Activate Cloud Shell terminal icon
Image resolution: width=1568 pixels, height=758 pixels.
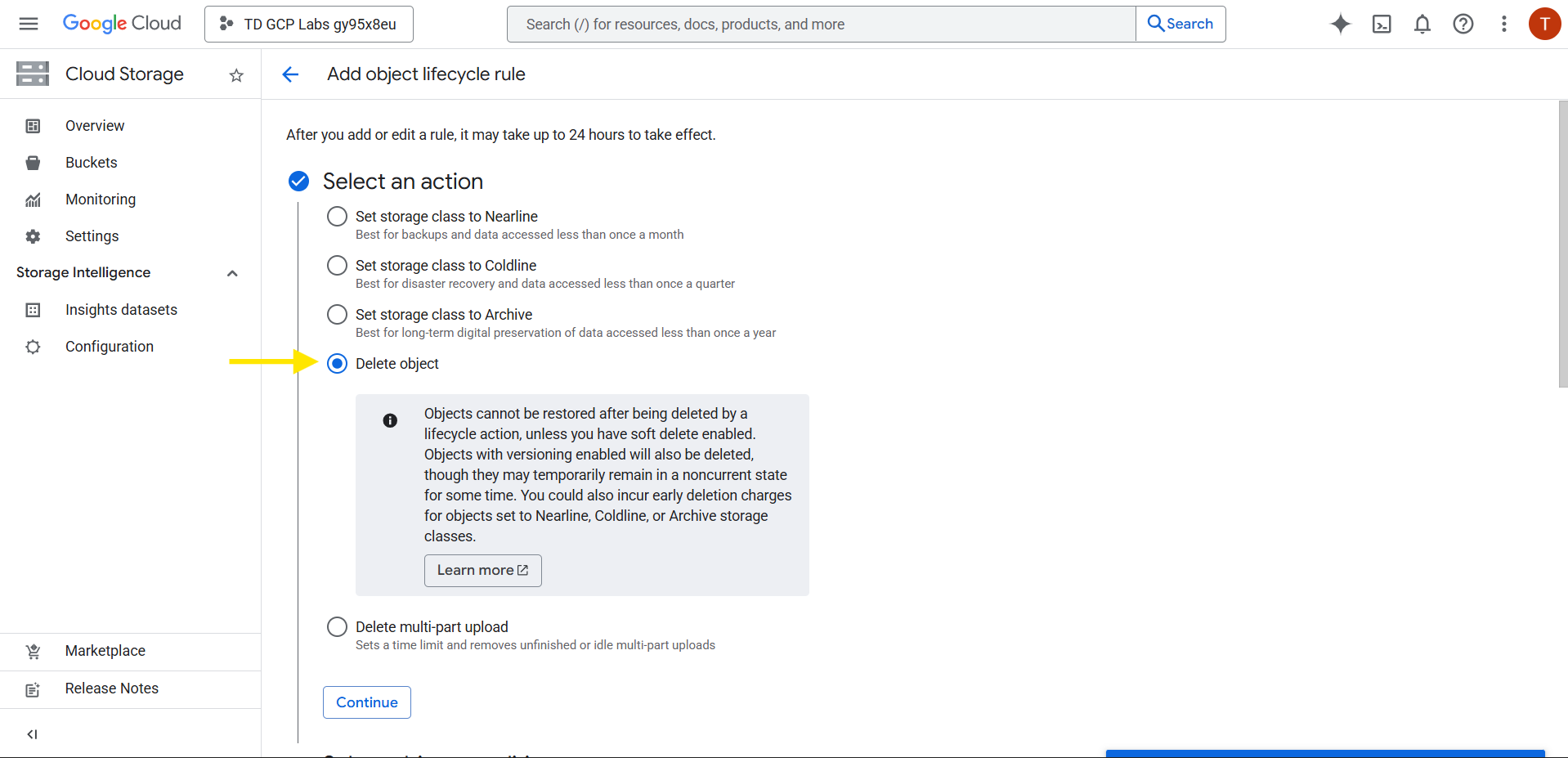point(1381,24)
